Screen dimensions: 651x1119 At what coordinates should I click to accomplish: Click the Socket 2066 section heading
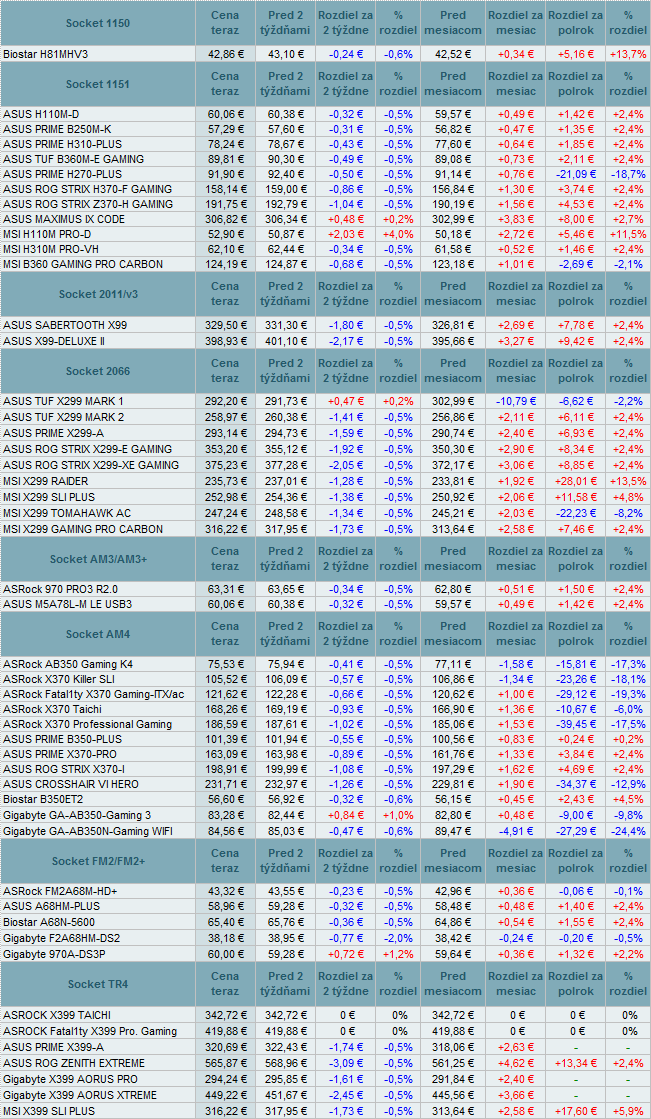click(x=97, y=371)
